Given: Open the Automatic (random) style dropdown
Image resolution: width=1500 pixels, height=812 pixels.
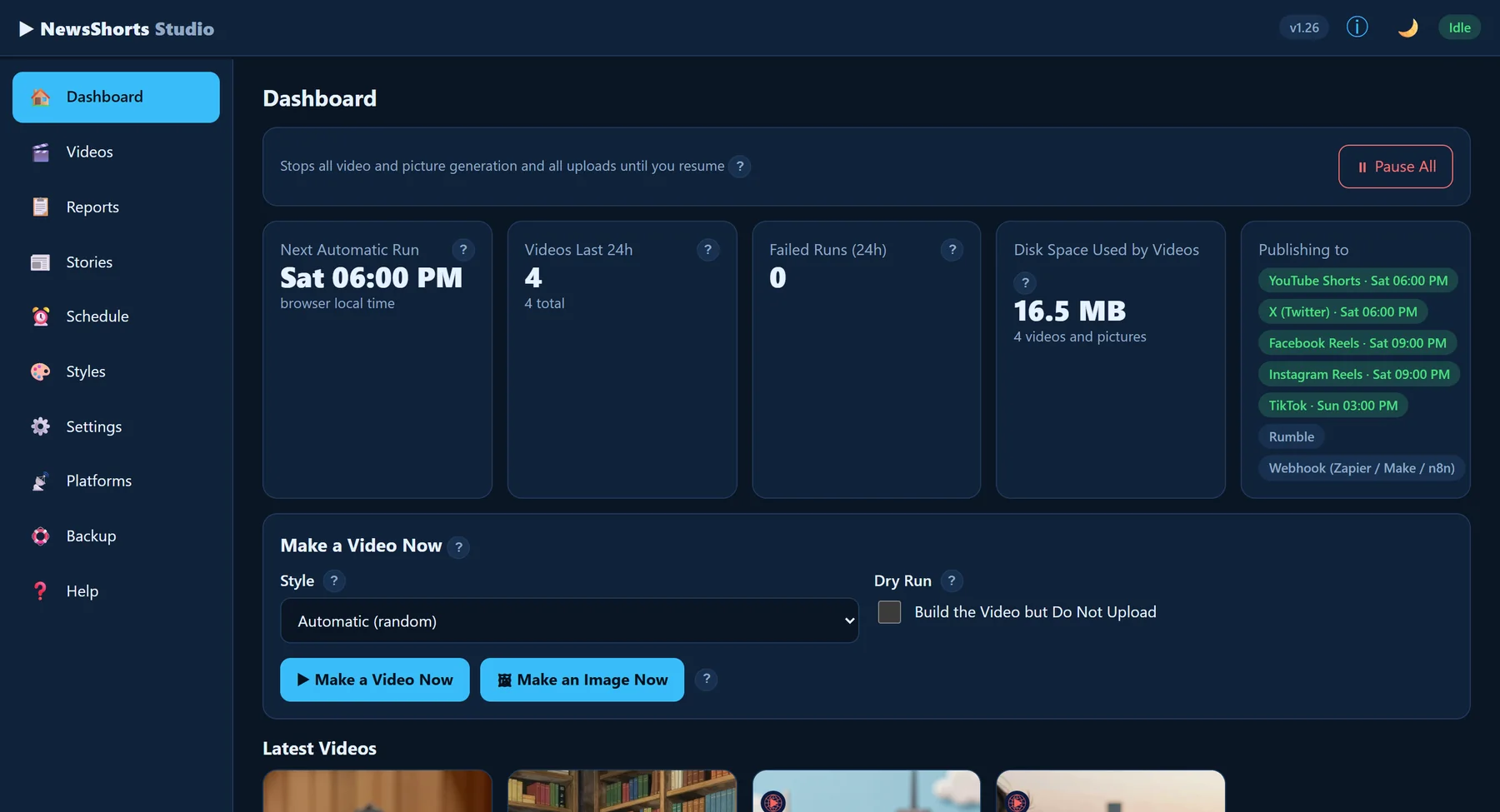Looking at the screenshot, I should (x=569, y=620).
